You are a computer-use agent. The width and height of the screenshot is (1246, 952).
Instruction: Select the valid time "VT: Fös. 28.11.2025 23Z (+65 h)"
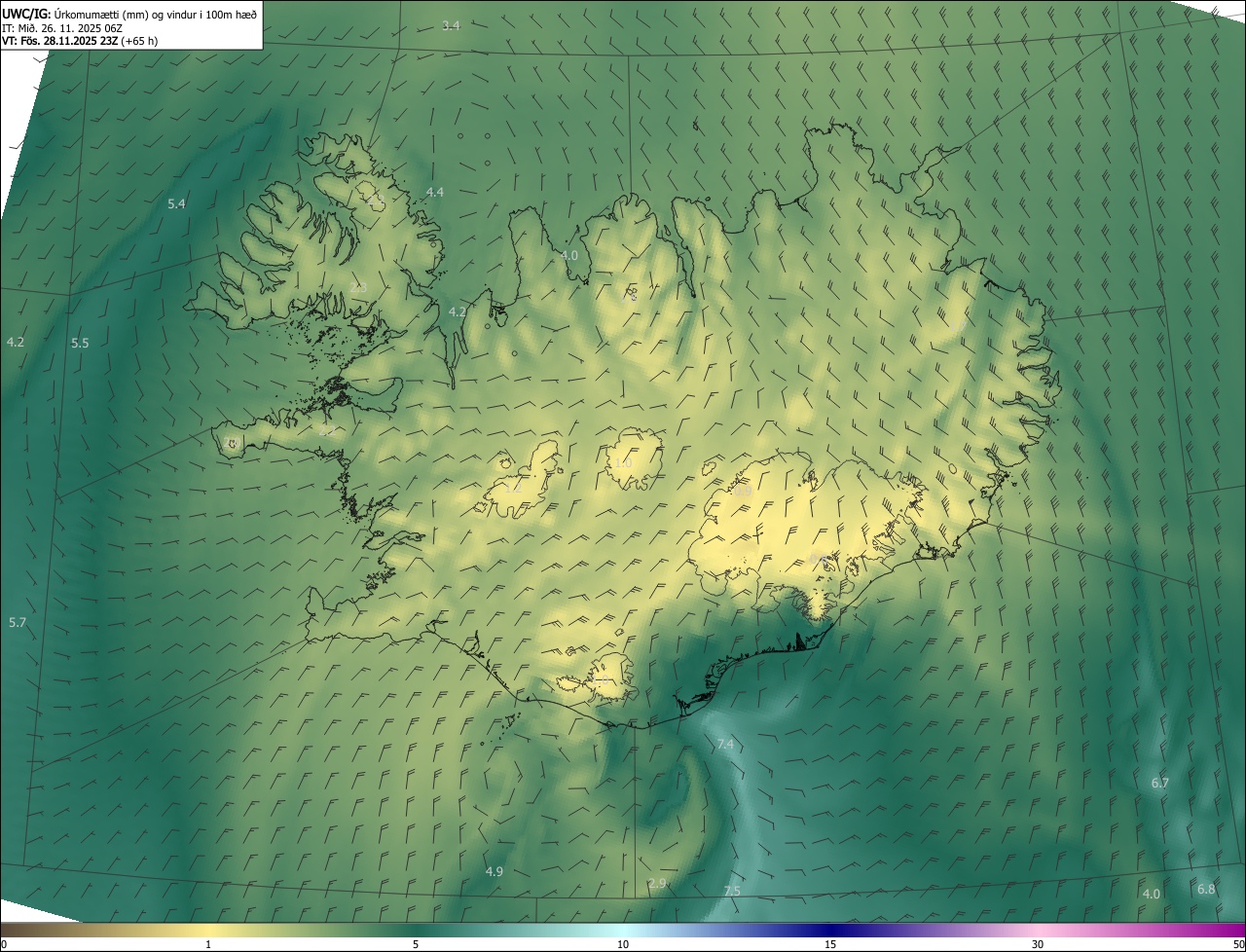click(x=80, y=41)
